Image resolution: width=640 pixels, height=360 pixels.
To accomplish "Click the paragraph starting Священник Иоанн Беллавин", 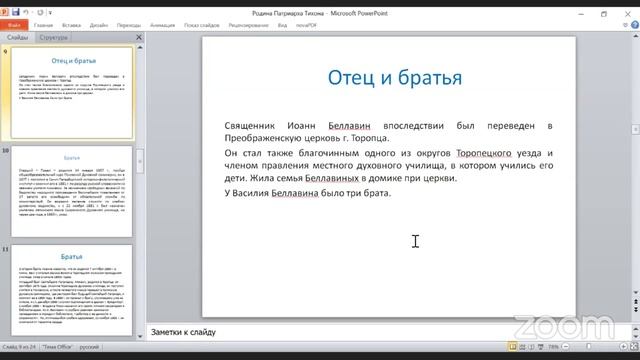I will pos(389,131).
